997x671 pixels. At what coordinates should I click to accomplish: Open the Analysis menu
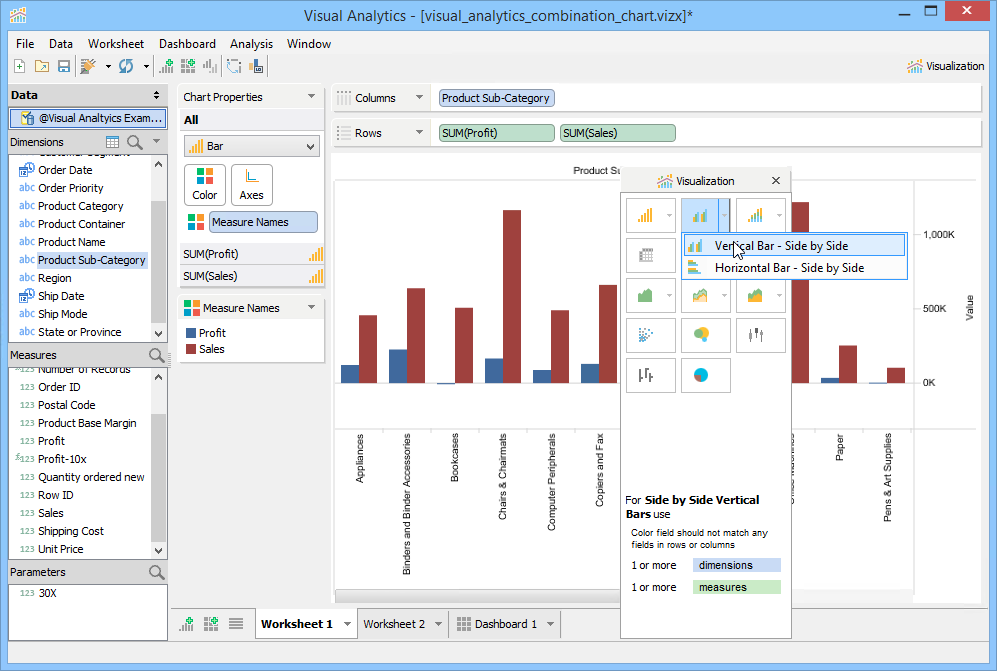tap(251, 44)
